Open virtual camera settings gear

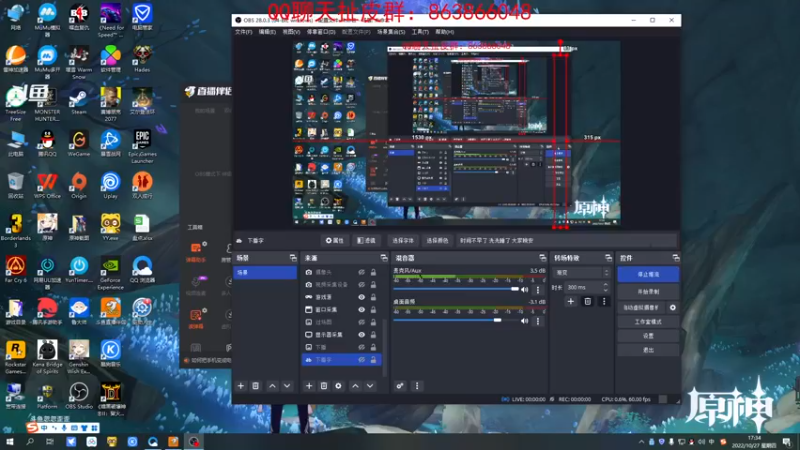[x=673, y=308]
